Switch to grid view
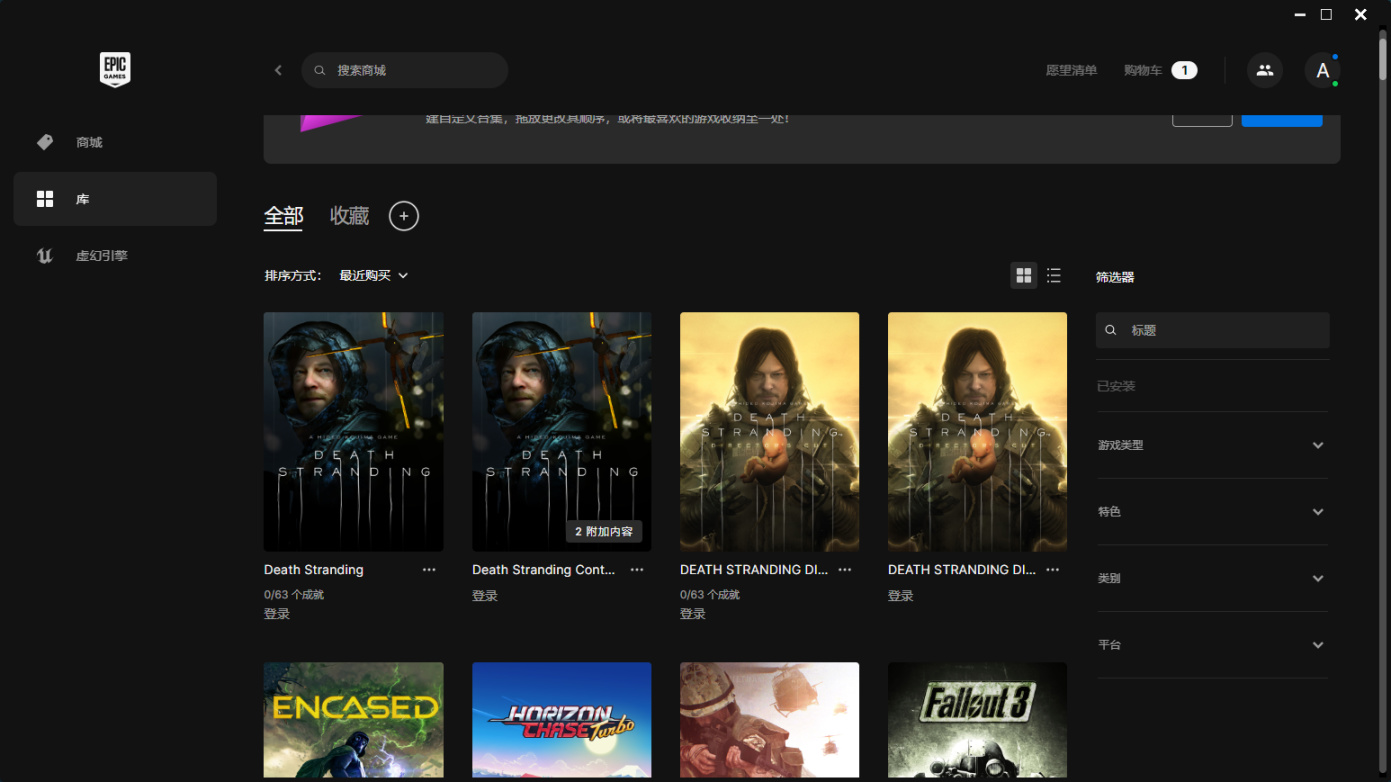The width and height of the screenshot is (1391, 782). (x=1023, y=276)
